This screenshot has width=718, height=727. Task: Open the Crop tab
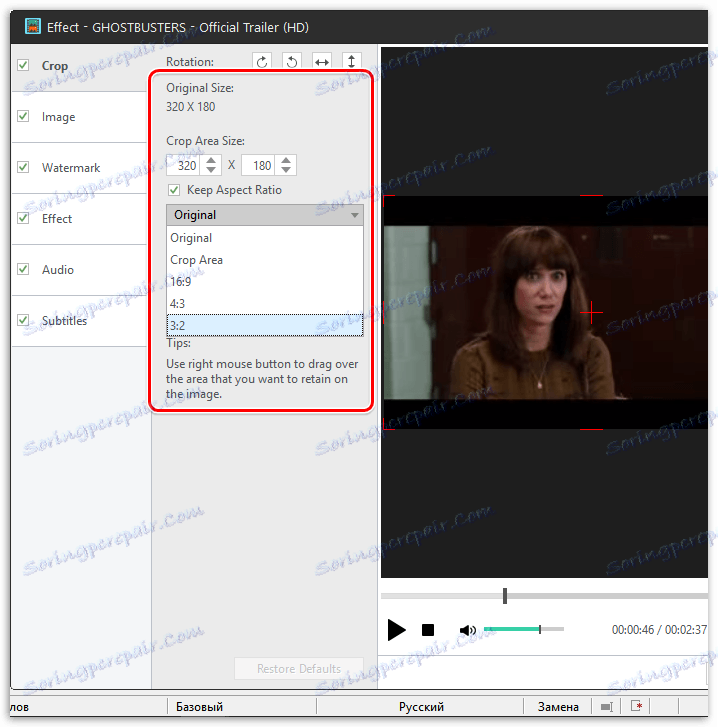(55, 66)
